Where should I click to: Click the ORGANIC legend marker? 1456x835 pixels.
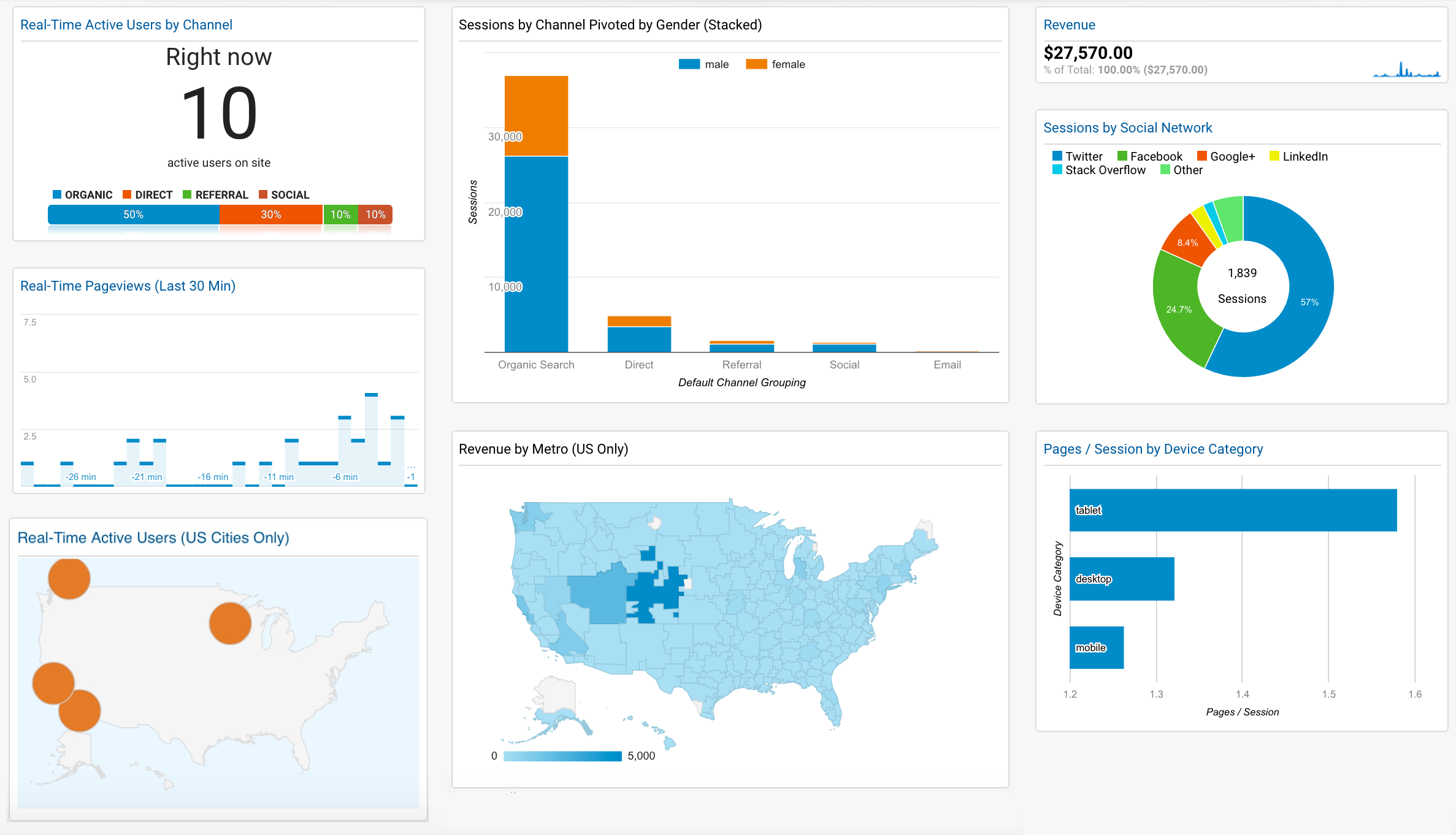(x=56, y=194)
